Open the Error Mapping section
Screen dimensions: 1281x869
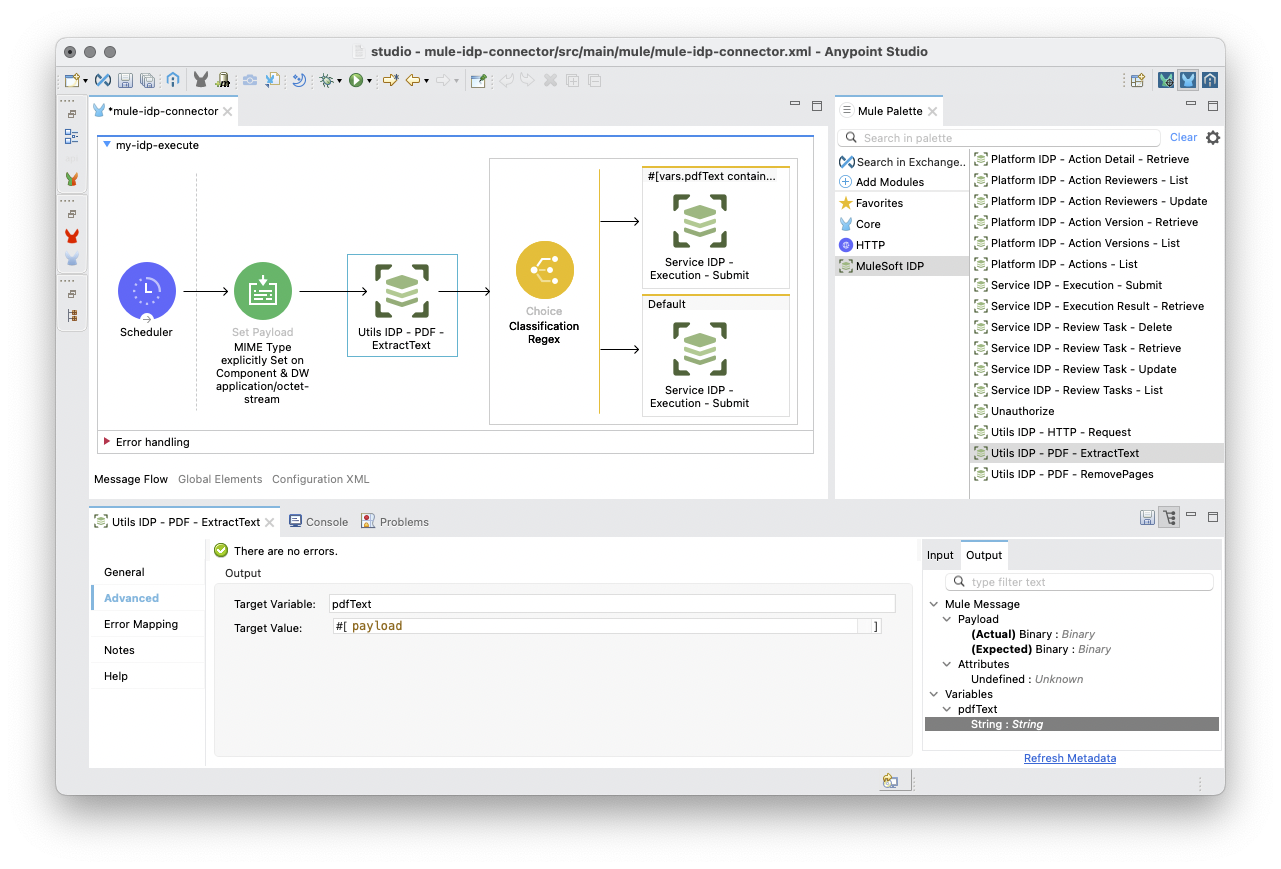[141, 624]
